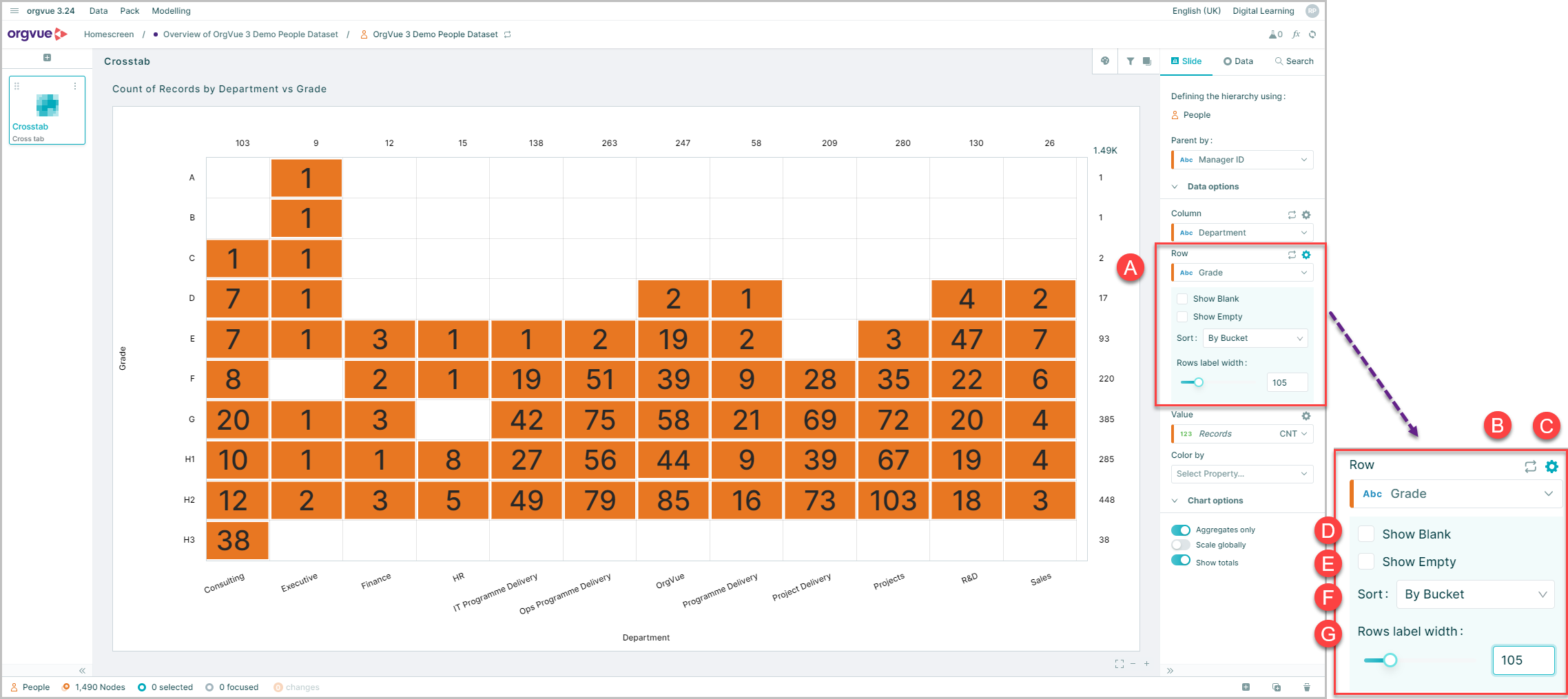Click English (UK) language selector
This screenshot has width=1568, height=699.
click(x=1196, y=11)
